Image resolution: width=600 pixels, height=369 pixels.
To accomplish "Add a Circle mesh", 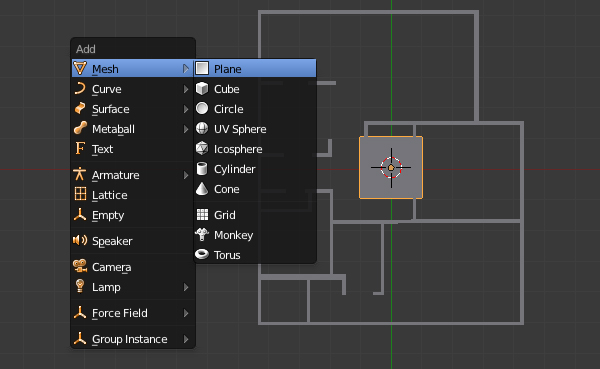I will (255, 109).
